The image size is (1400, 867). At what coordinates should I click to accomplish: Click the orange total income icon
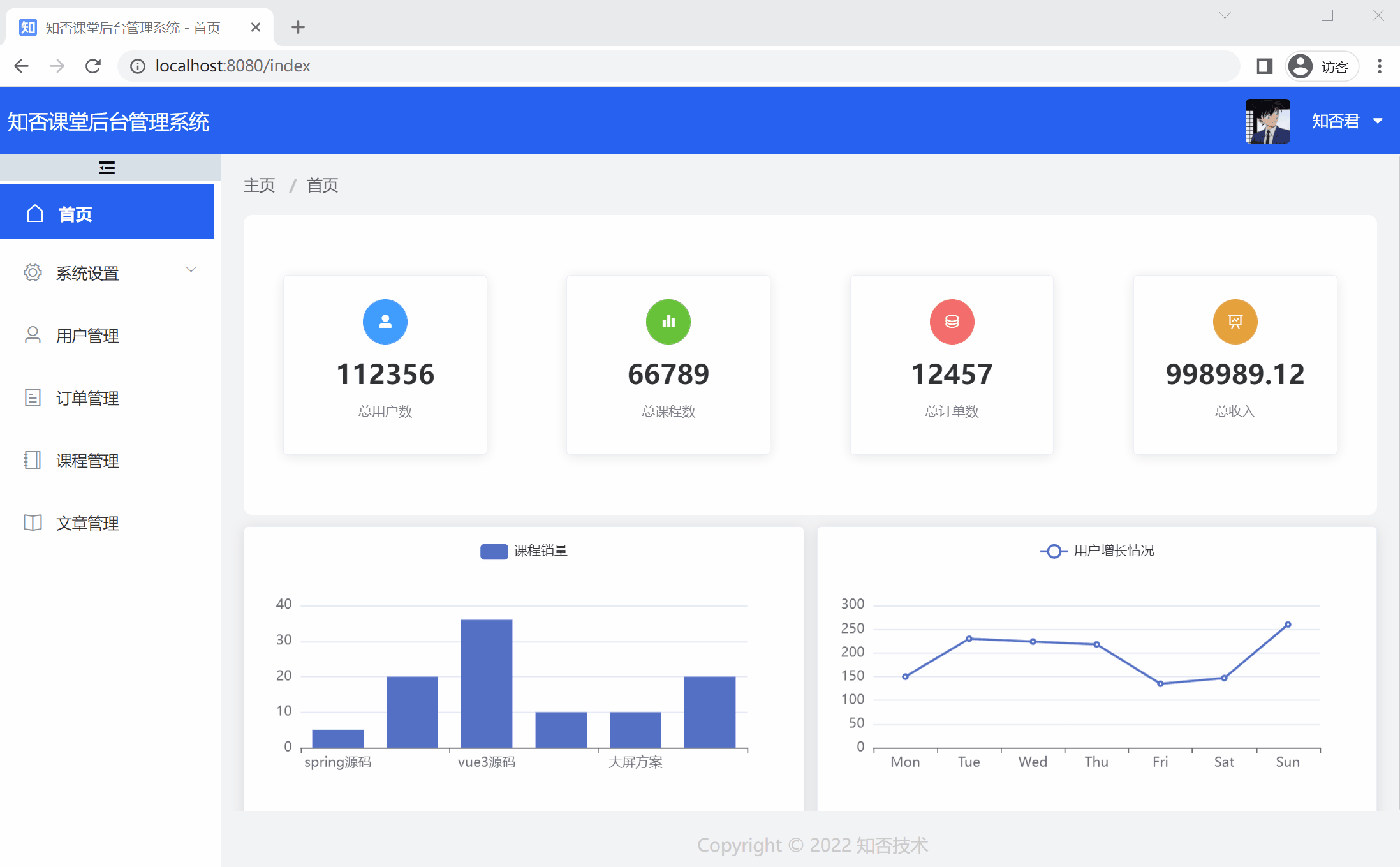[x=1235, y=322]
